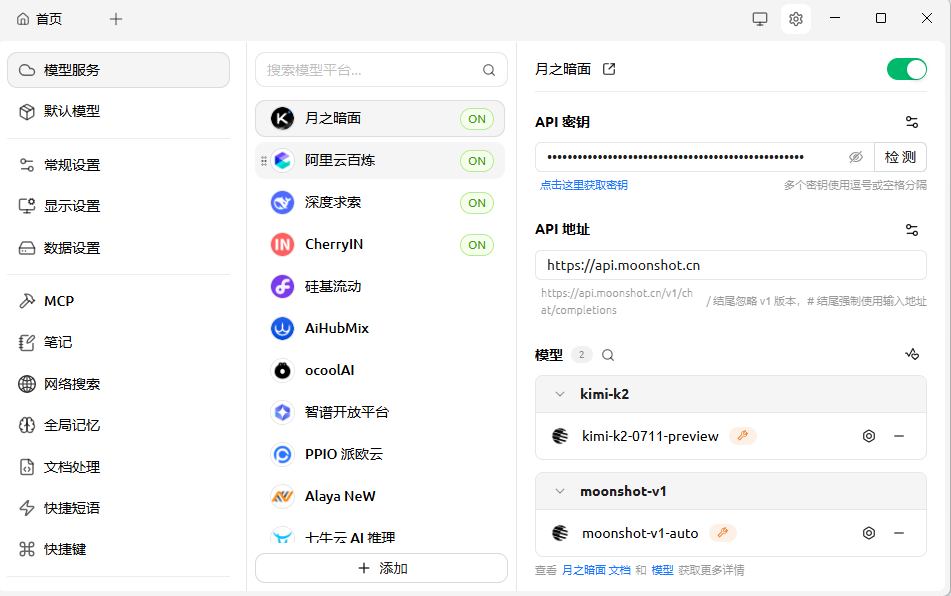
Task: Open MCP settings
Action: [118, 301]
